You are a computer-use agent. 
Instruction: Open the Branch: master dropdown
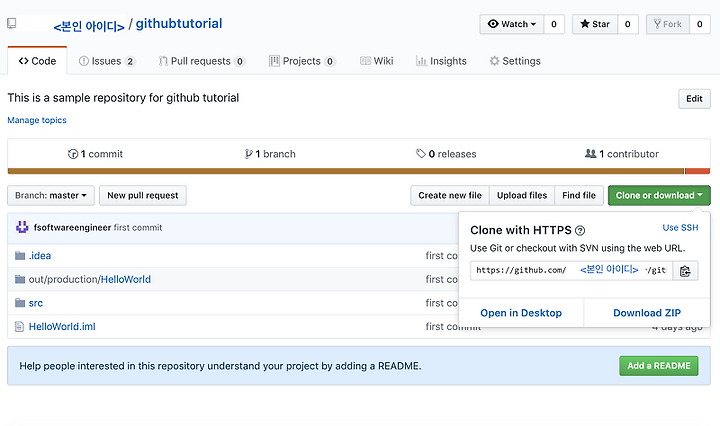[51, 196]
